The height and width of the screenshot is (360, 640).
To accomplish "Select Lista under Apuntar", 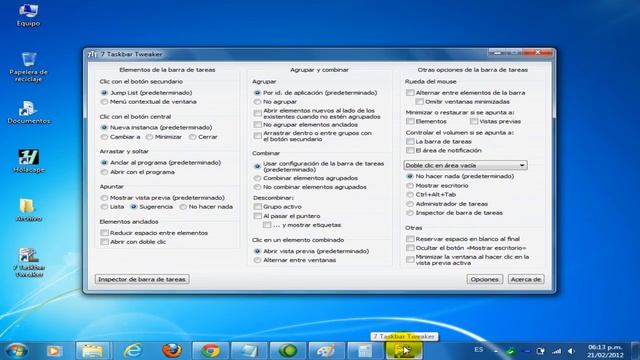I will pos(113,207).
